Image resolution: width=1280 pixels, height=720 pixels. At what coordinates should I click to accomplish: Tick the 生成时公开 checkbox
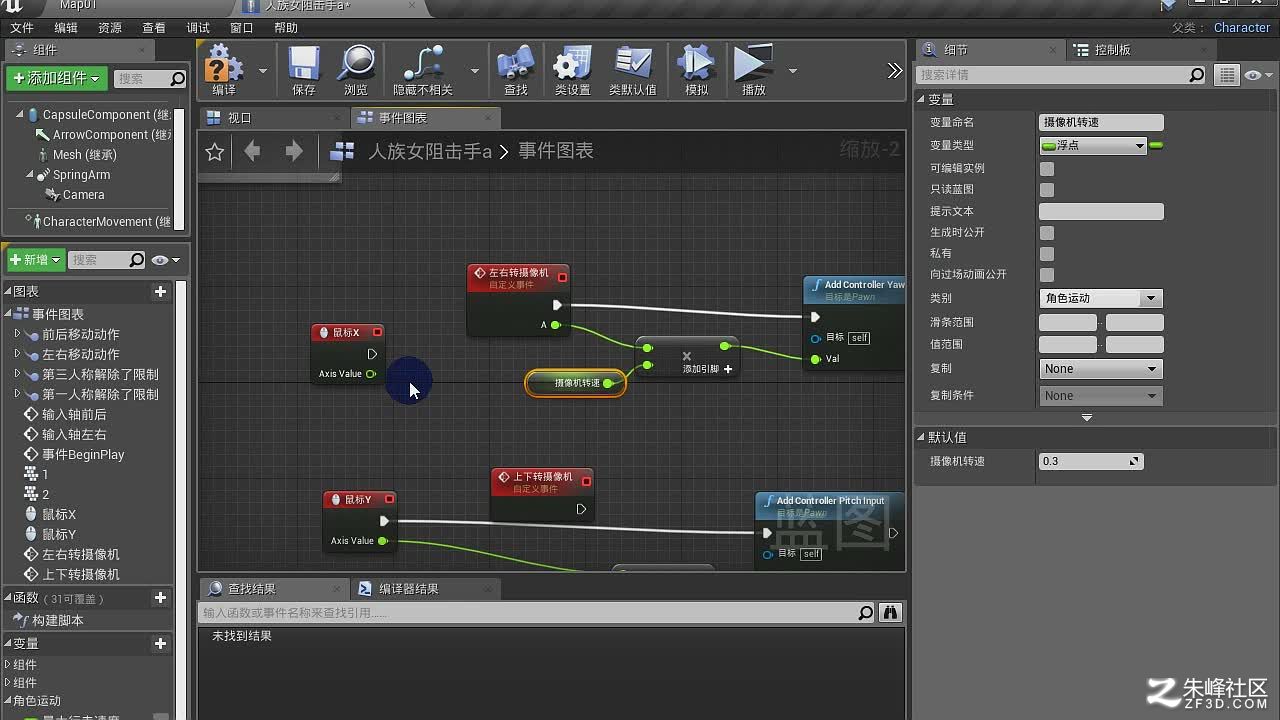click(1047, 232)
